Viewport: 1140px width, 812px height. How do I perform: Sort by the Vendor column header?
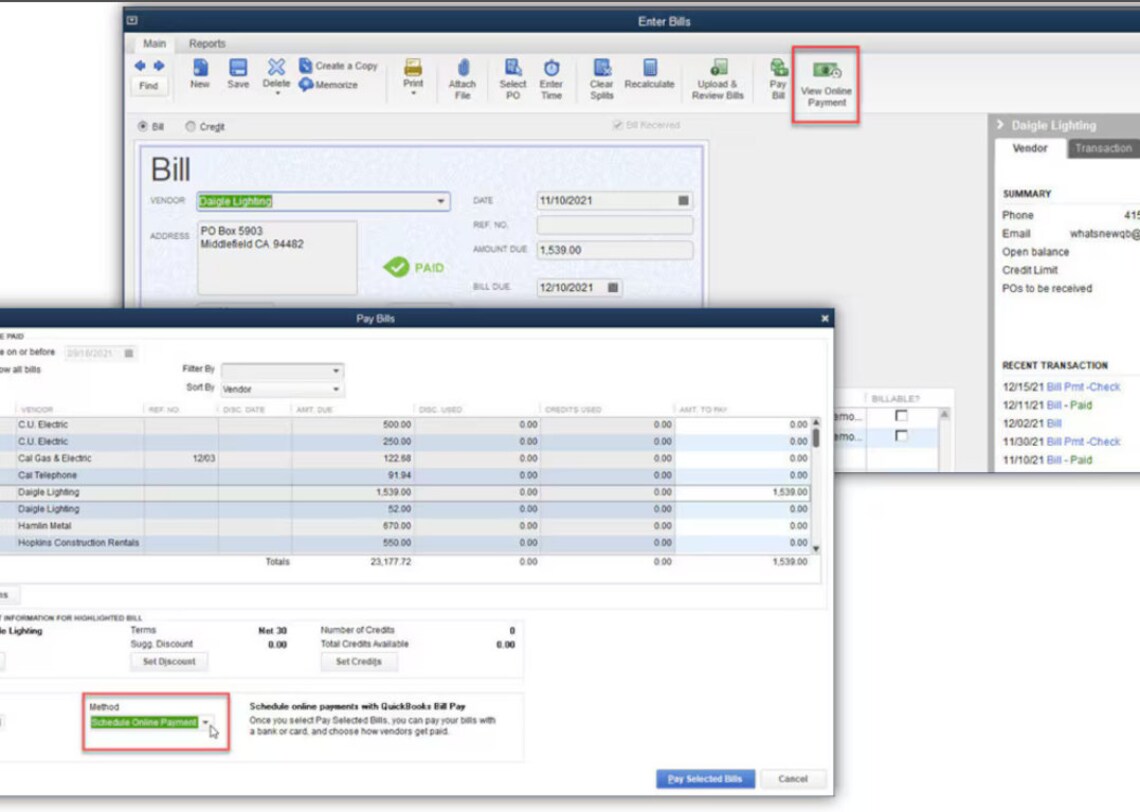[x=79, y=410]
